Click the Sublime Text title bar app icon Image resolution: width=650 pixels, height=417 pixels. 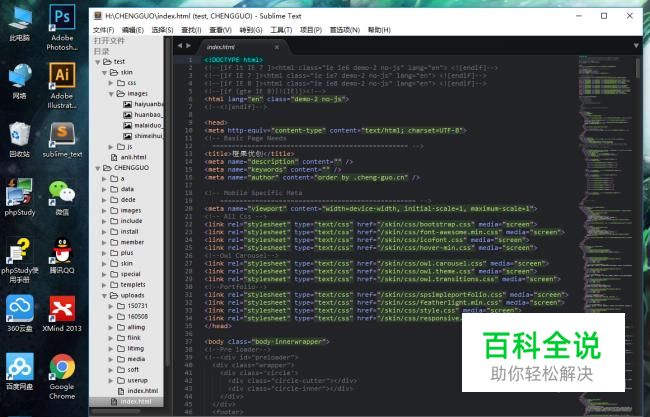pos(98,16)
